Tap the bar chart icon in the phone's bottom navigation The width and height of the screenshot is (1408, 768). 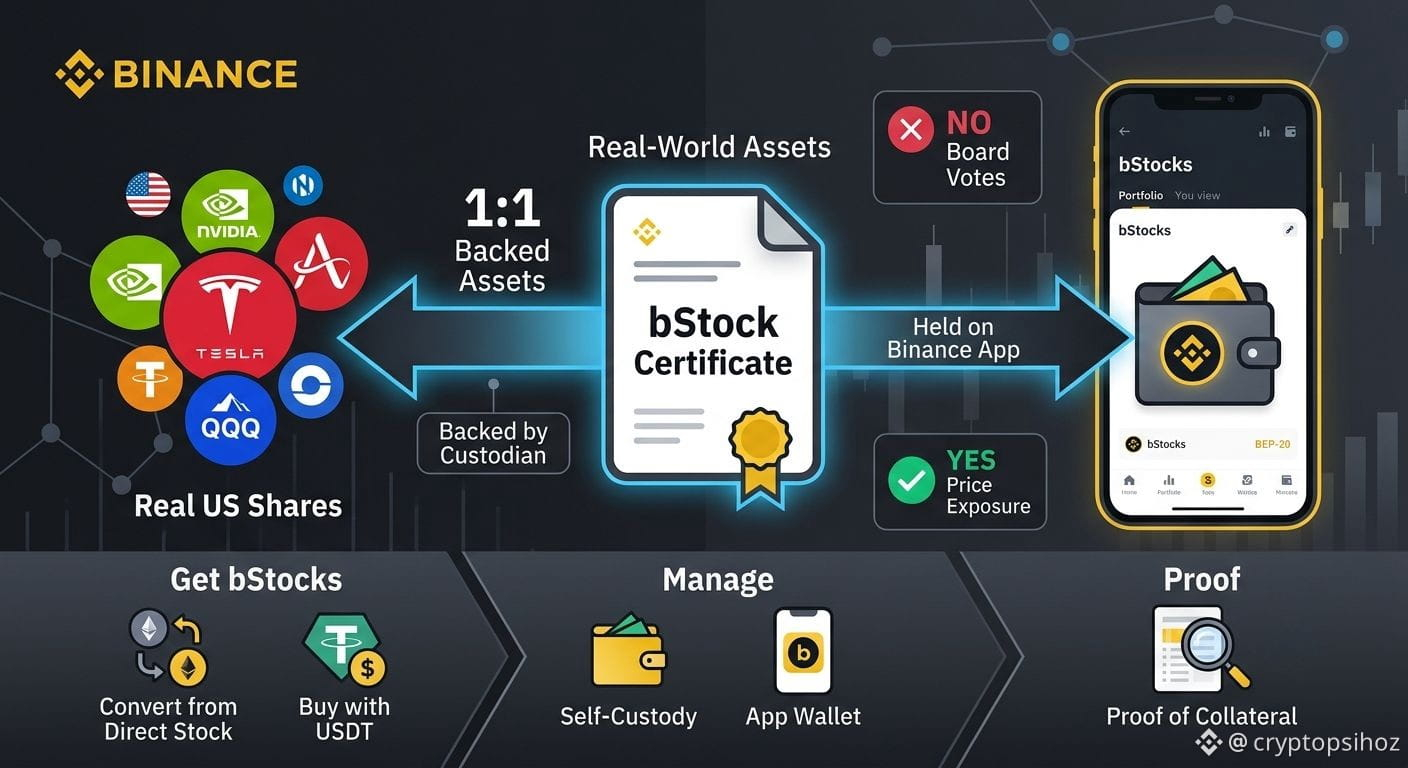[x=1168, y=481]
